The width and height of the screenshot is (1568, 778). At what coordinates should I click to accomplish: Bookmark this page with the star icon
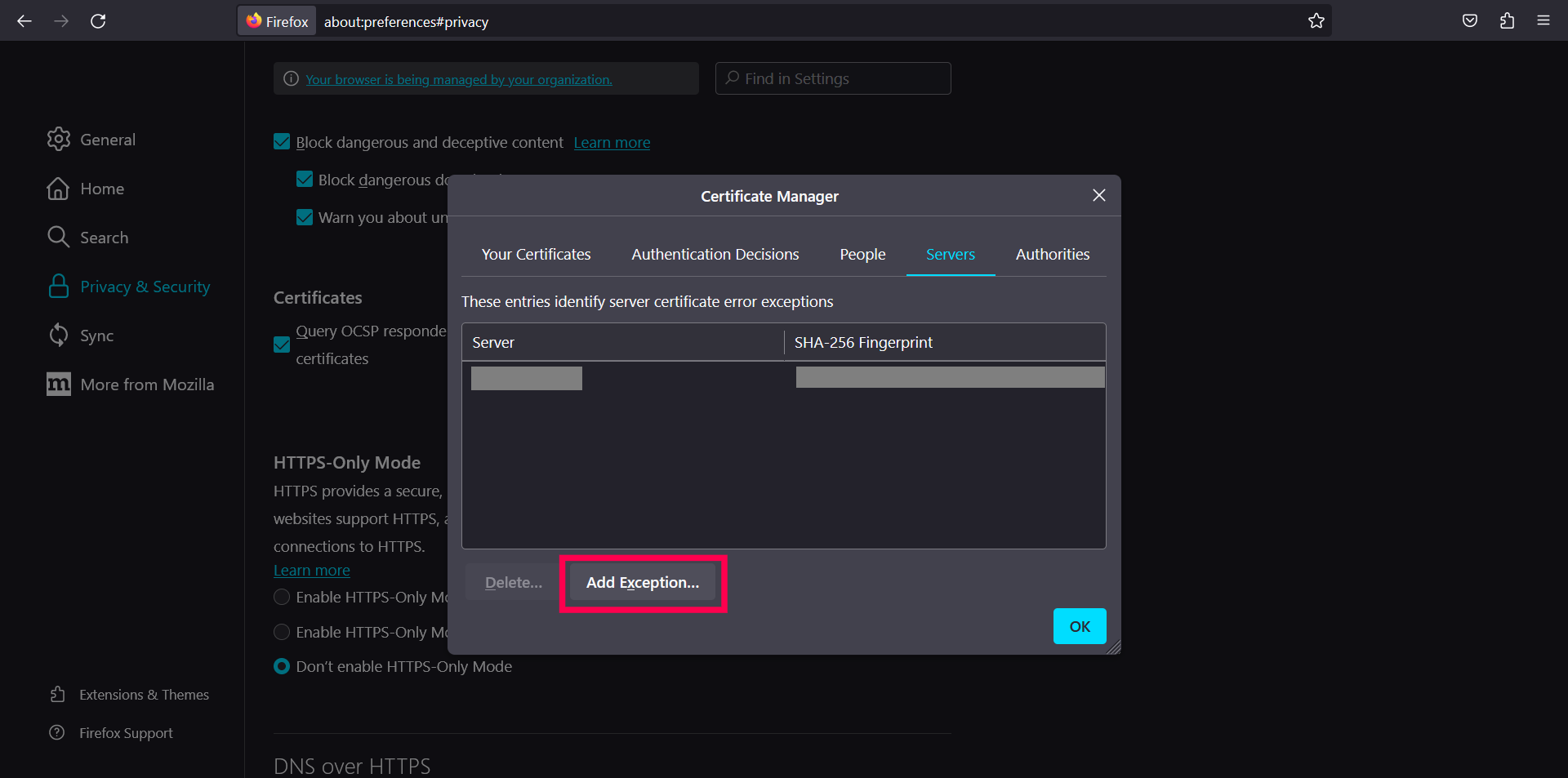tap(1316, 21)
